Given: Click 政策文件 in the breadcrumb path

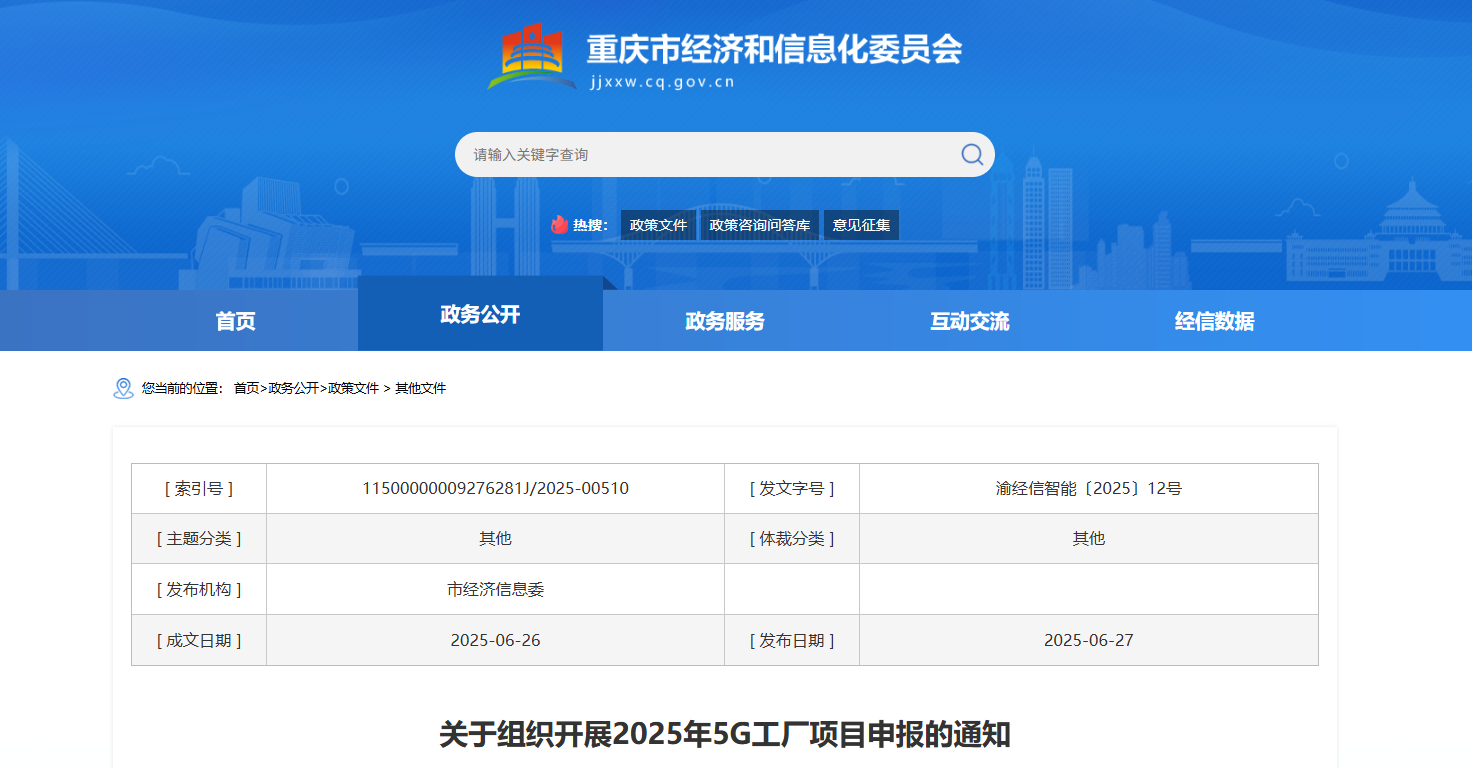Looking at the screenshot, I should (354, 388).
